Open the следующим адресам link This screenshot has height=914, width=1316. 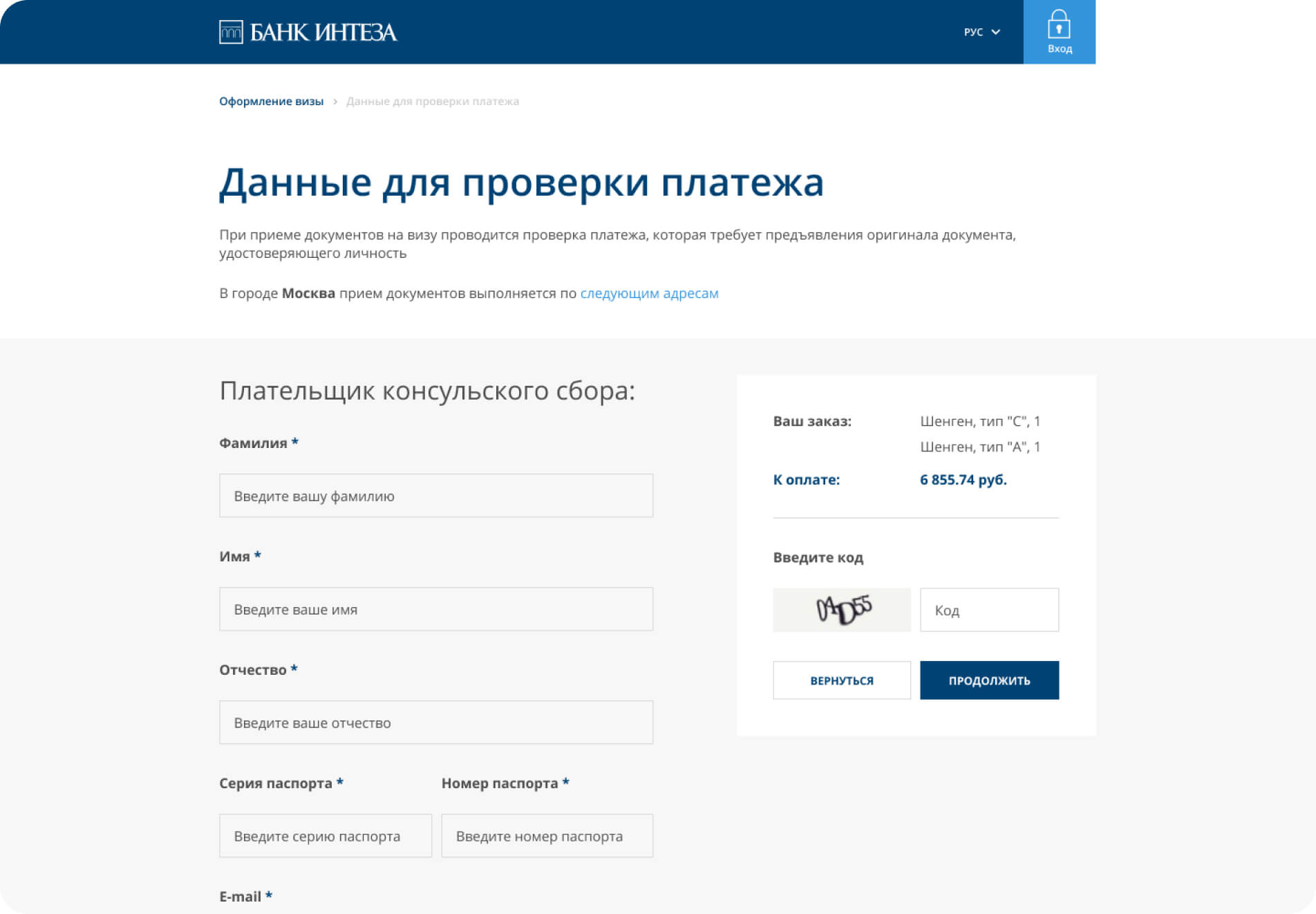click(x=649, y=293)
